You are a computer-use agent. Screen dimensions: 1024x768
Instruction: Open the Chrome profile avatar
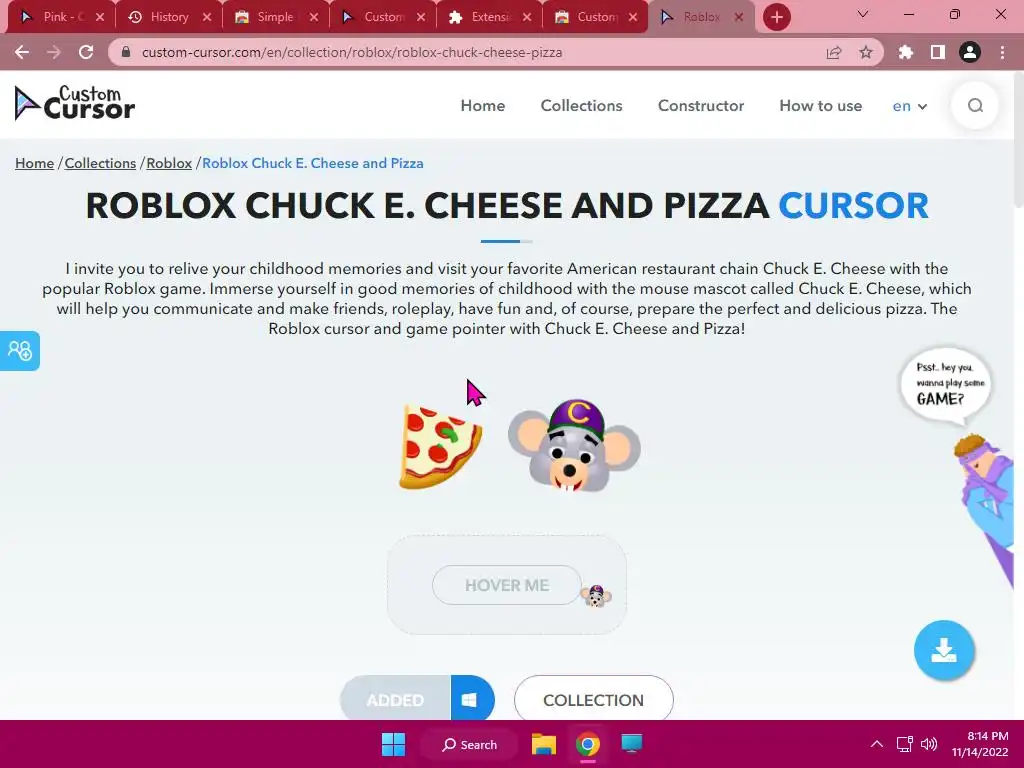pyautogui.click(x=970, y=52)
